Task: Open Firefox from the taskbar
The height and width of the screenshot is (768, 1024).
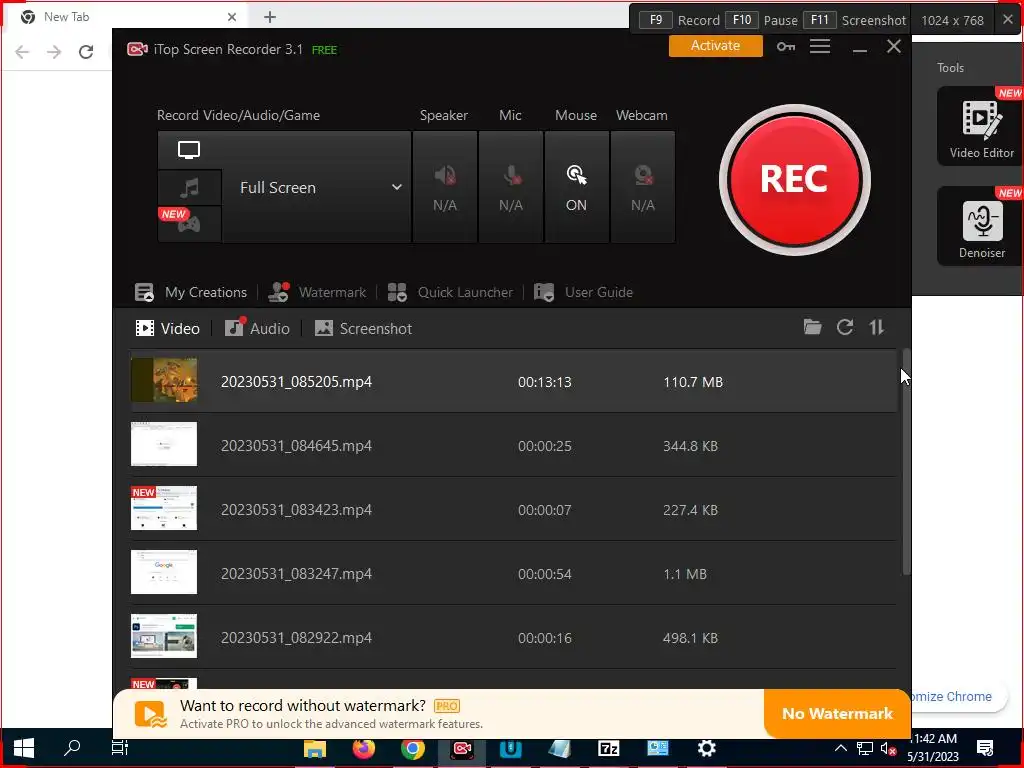Action: tap(364, 748)
